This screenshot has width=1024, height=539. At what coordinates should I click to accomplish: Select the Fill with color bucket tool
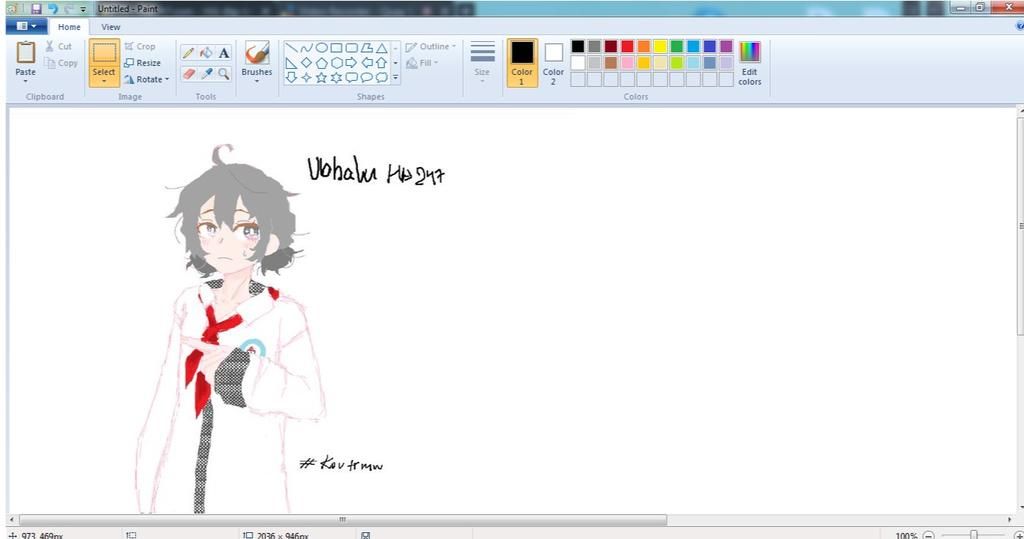click(206, 53)
